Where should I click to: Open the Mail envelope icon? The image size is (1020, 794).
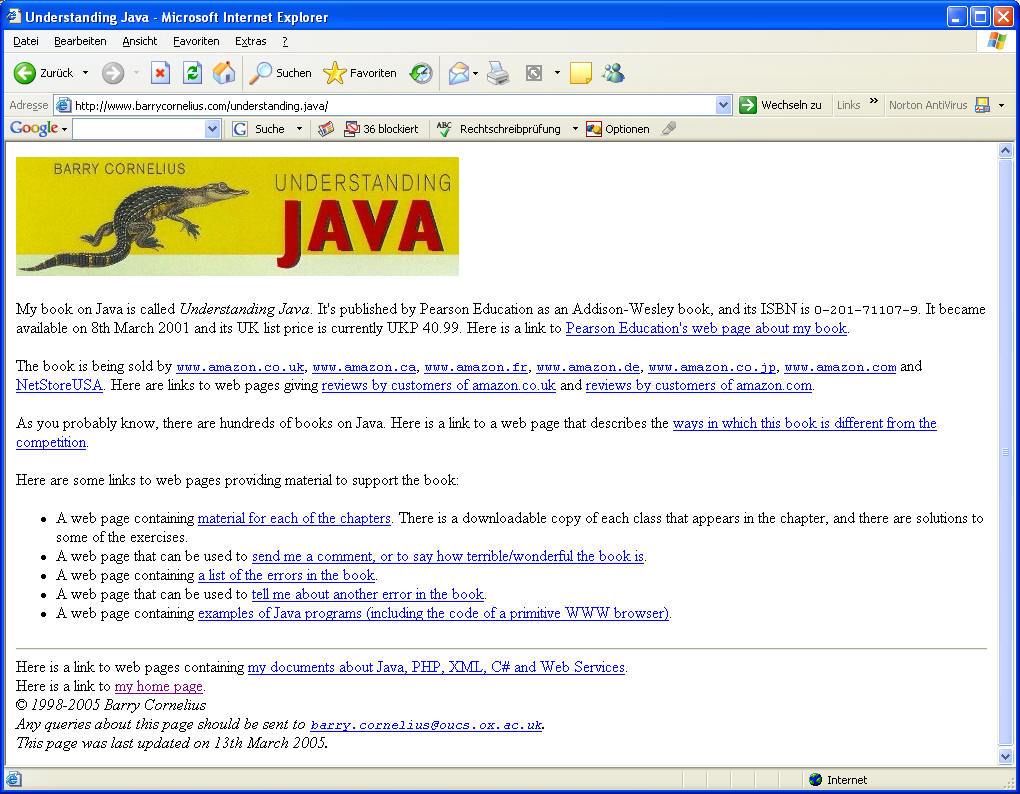(458, 73)
